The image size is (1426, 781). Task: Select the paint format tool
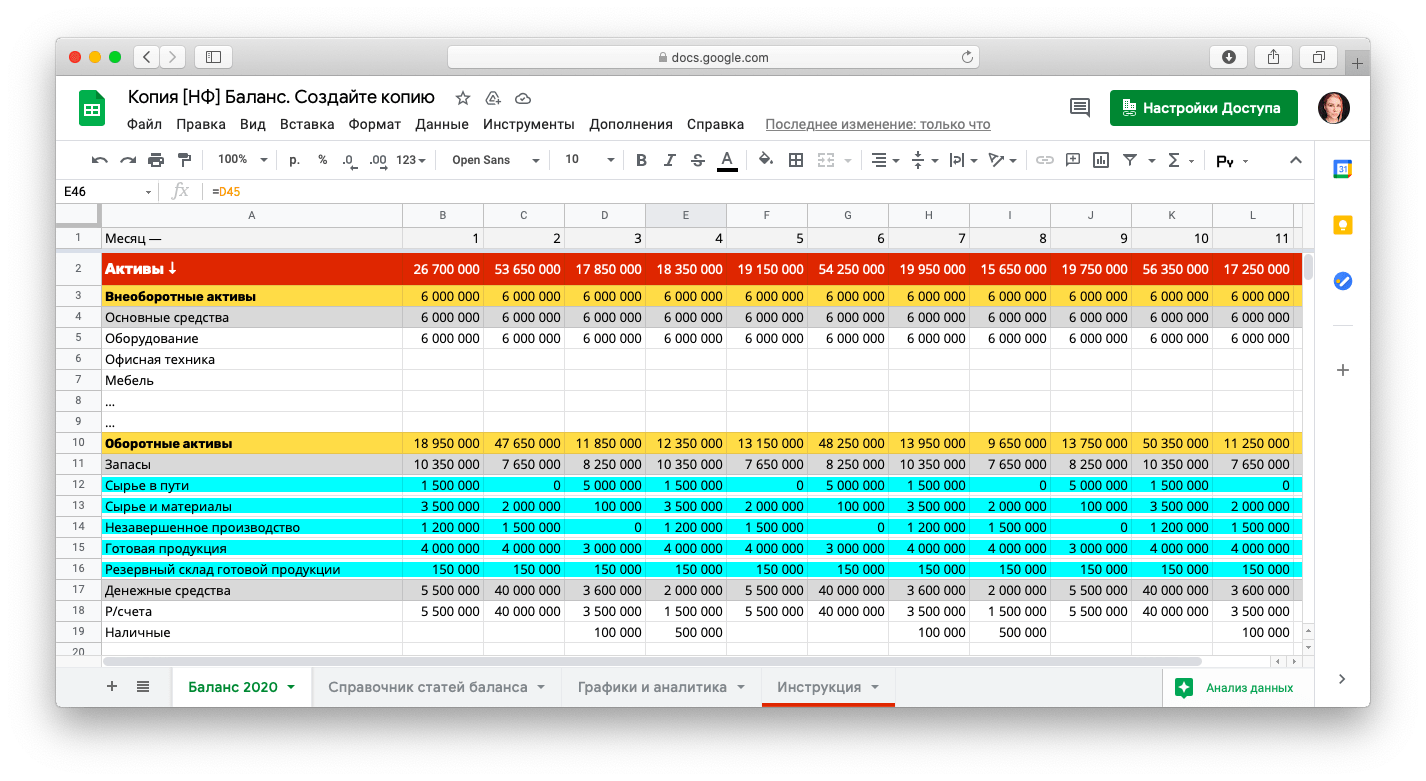click(183, 160)
